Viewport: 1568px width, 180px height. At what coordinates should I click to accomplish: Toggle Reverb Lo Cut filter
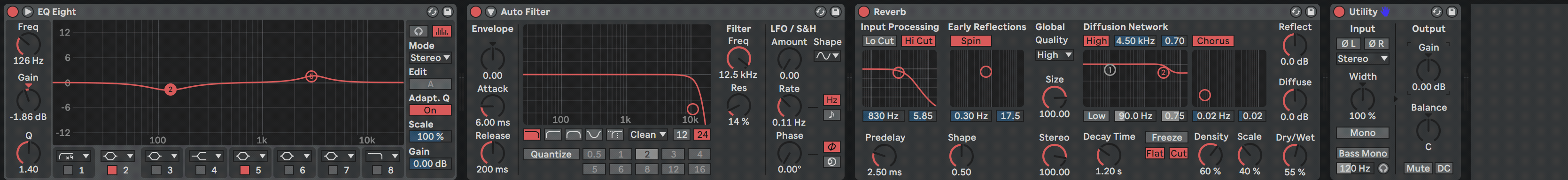pos(879,41)
